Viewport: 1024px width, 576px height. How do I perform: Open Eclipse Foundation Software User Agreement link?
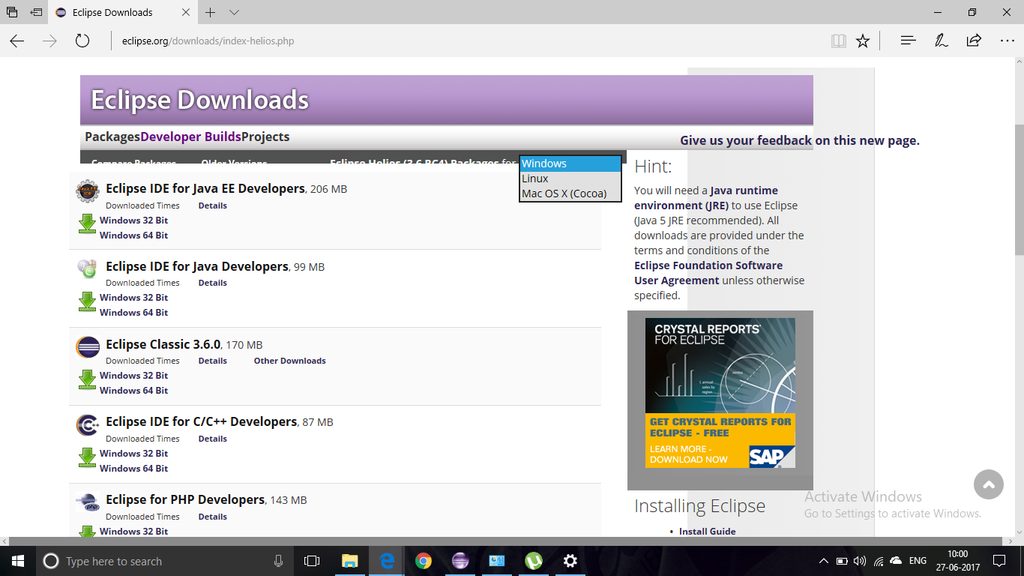[708, 273]
